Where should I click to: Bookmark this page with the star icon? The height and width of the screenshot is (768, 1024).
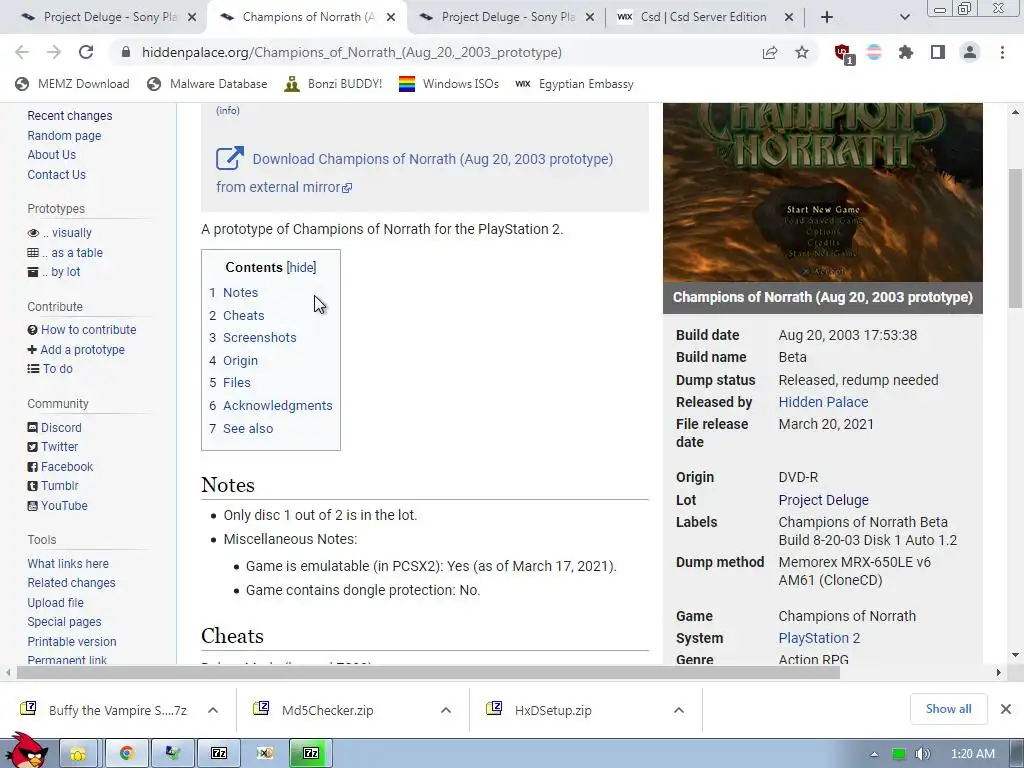802,52
